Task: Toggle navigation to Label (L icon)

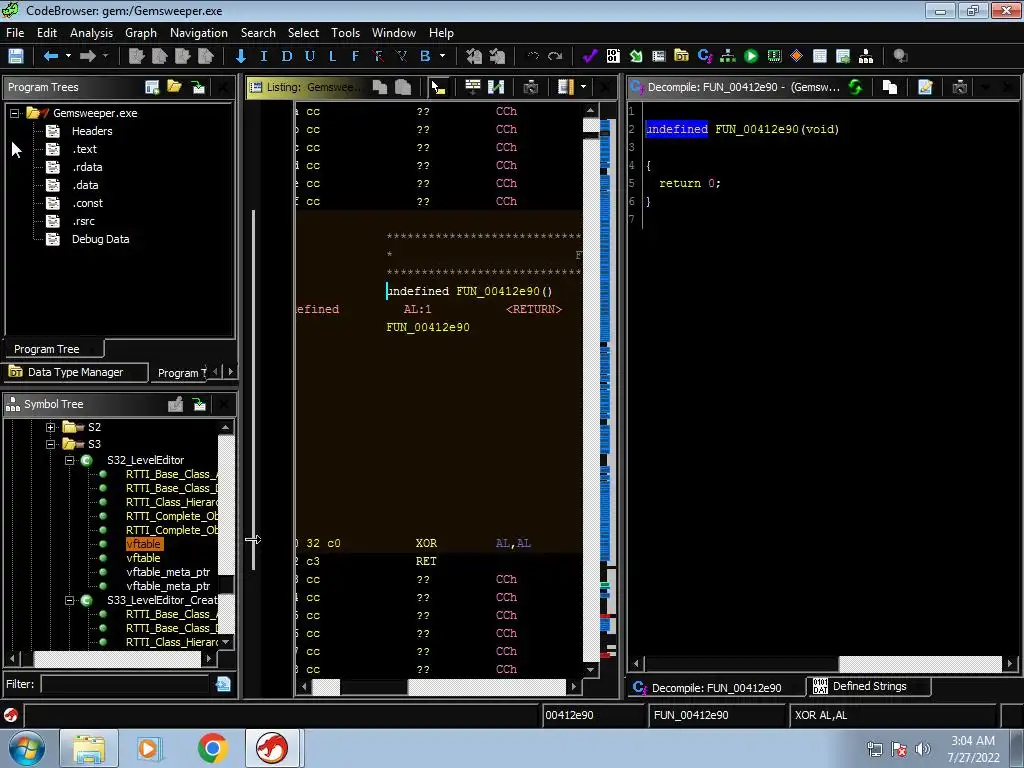Action: [x=332, y=56]
